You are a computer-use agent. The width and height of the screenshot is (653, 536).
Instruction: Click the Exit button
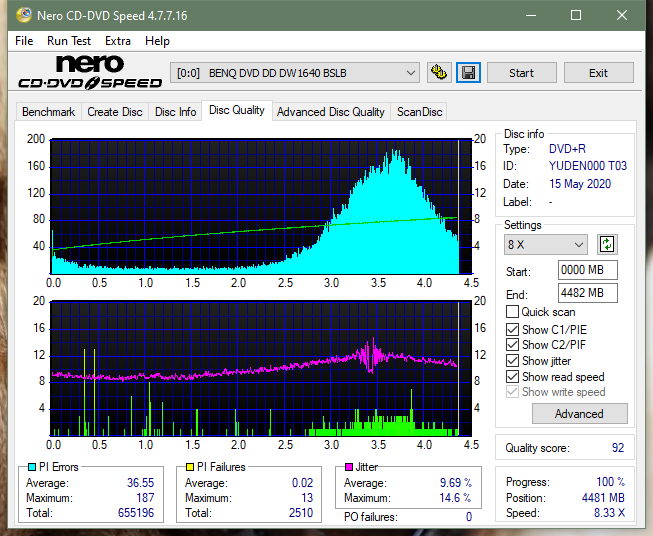coord(598,73)
